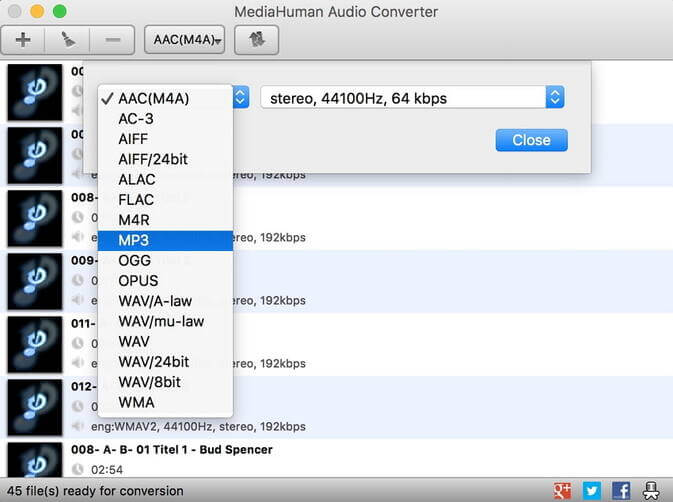Choose OPUS format

165,281
